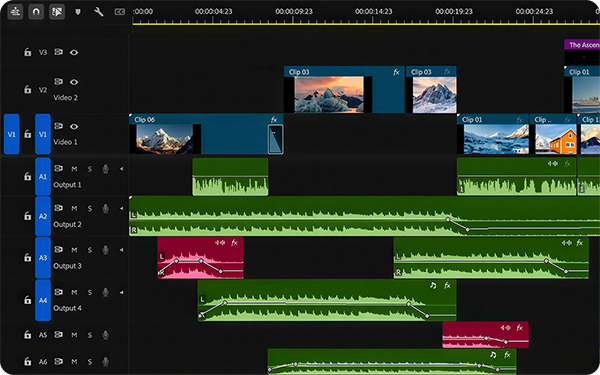Hide V3 track output eye

click(x=74, y=52)
